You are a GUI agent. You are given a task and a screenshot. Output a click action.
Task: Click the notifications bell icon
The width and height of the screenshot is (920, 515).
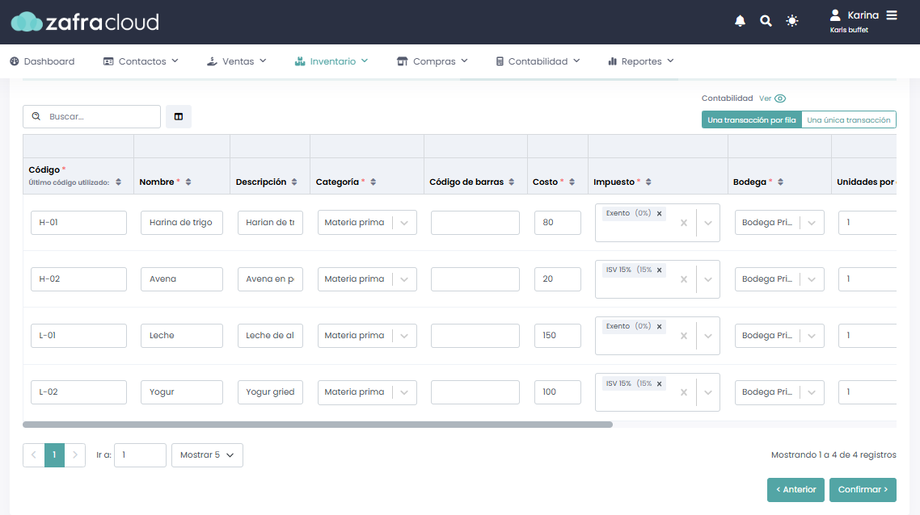(740, 21)
